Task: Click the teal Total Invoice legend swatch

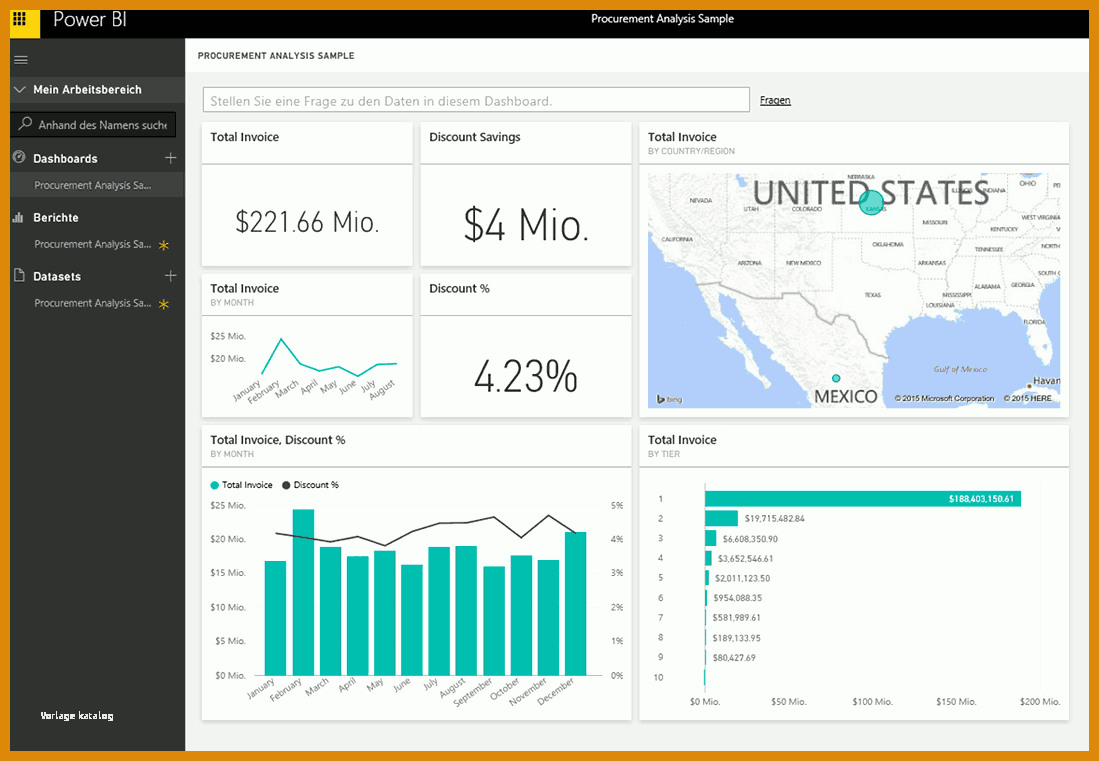Action: pos(214,485)
